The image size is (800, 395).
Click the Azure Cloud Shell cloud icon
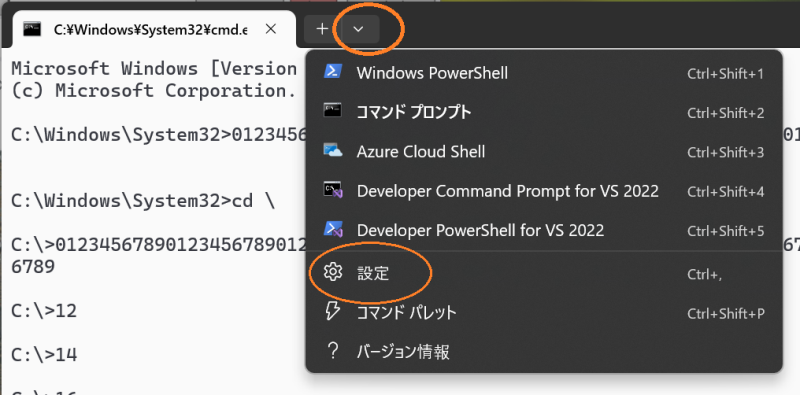pos(333,151)
